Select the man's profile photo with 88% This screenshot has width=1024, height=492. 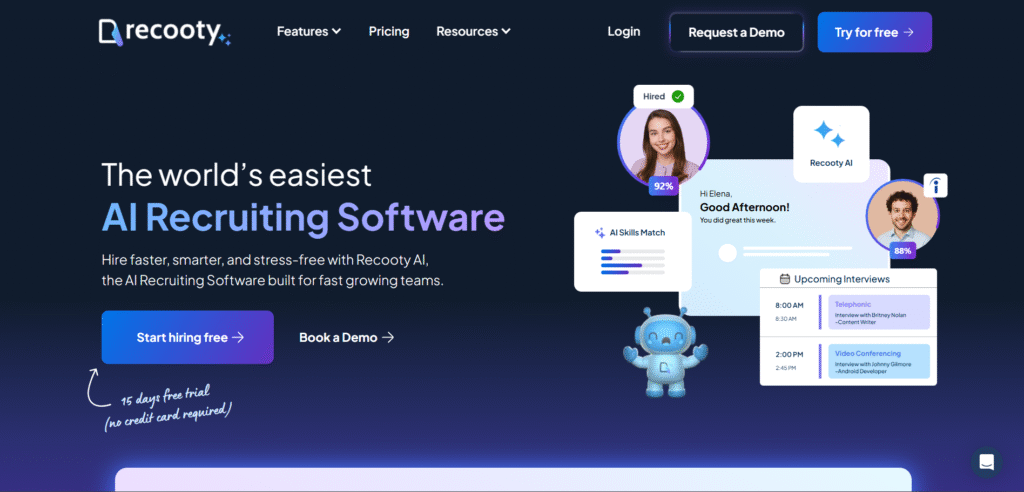[901, 215]
